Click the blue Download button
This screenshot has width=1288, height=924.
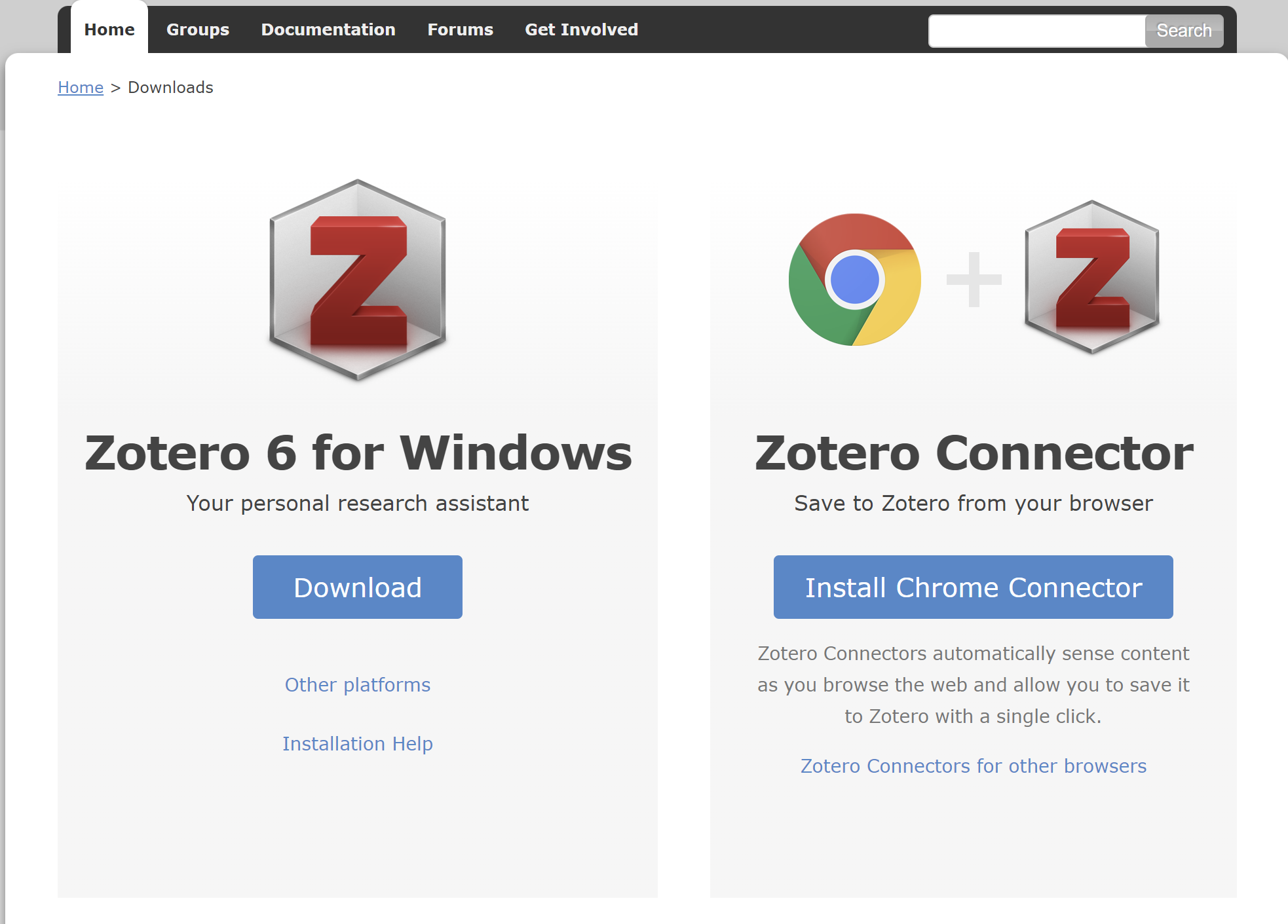358,587
